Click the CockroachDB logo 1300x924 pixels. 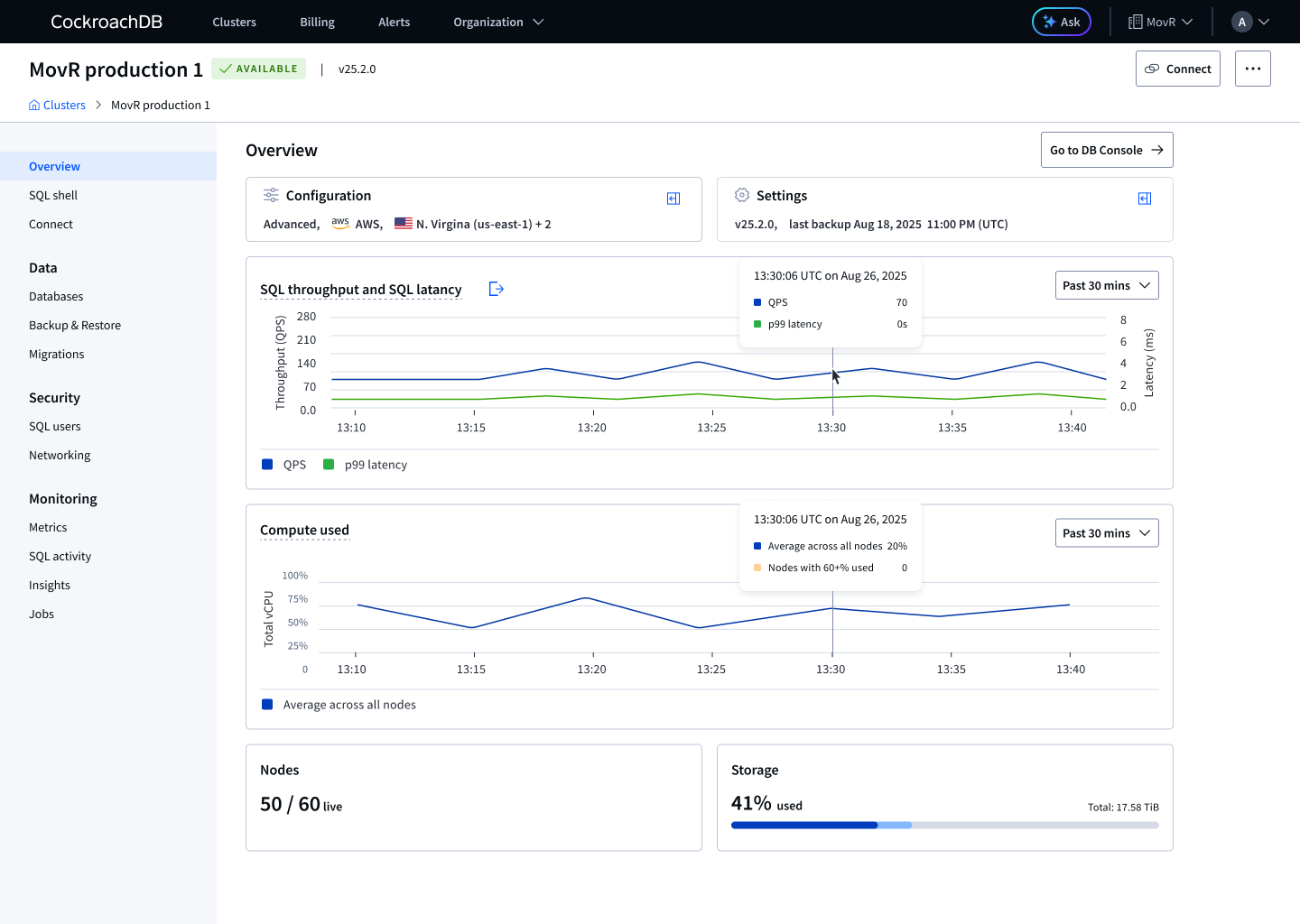(x=107, y=22)
